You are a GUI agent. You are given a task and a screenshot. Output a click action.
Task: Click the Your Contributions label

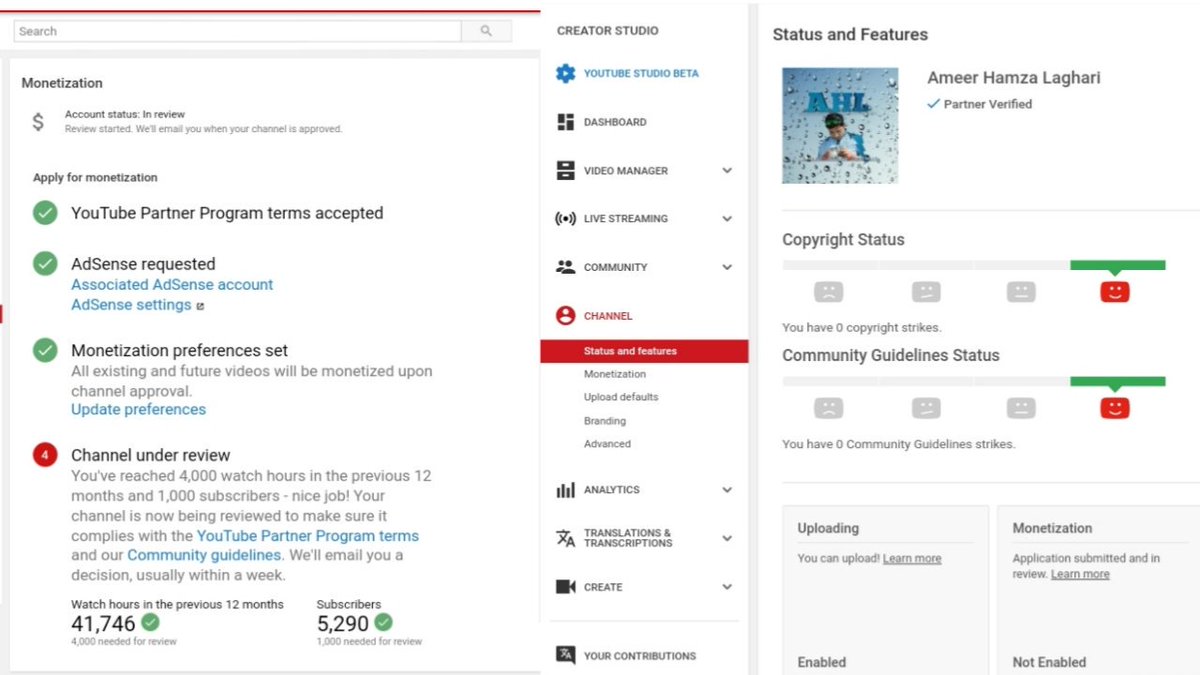[x=640, y=656]
